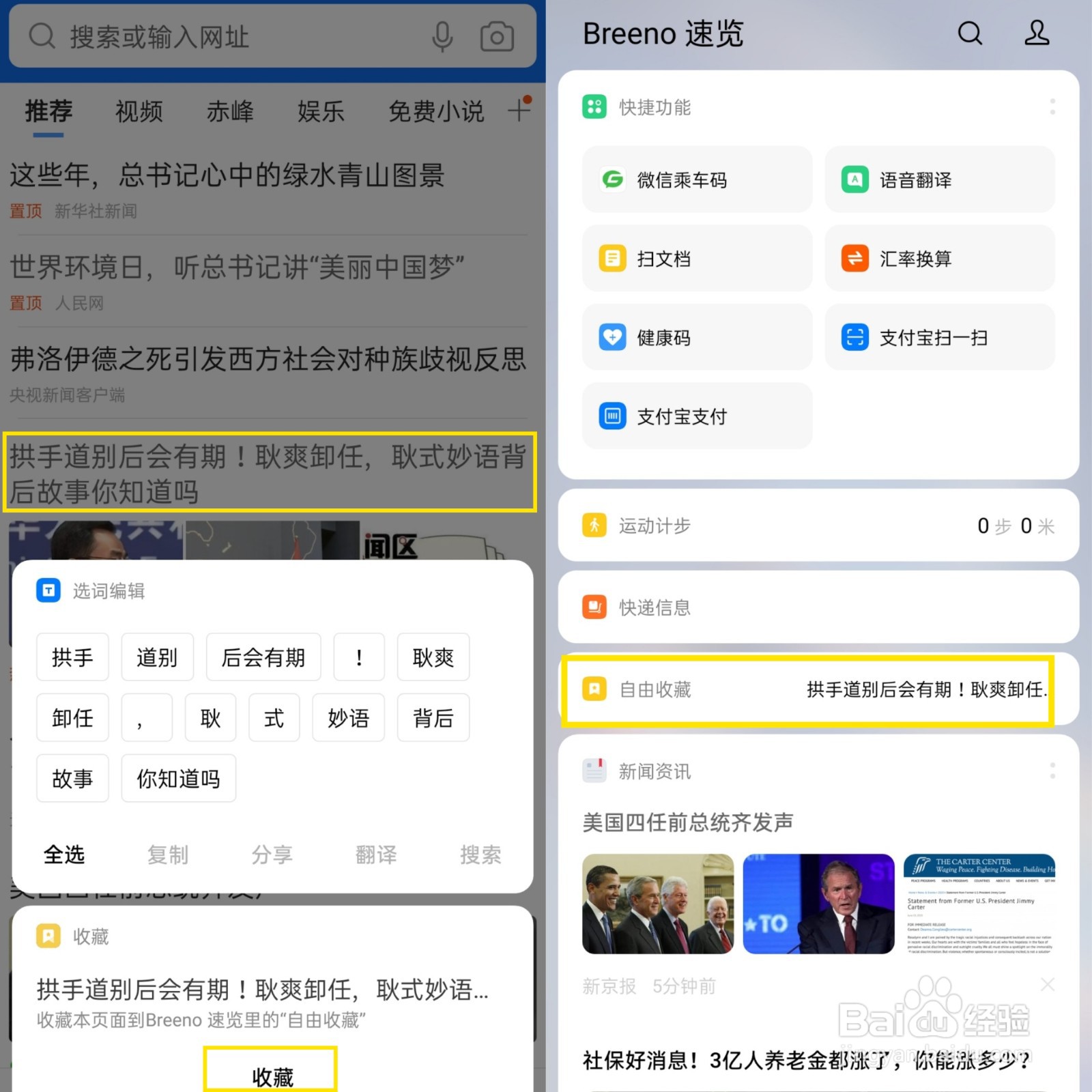Open 快捷功能 card three-dot menu

click(x=1052, y=106)
